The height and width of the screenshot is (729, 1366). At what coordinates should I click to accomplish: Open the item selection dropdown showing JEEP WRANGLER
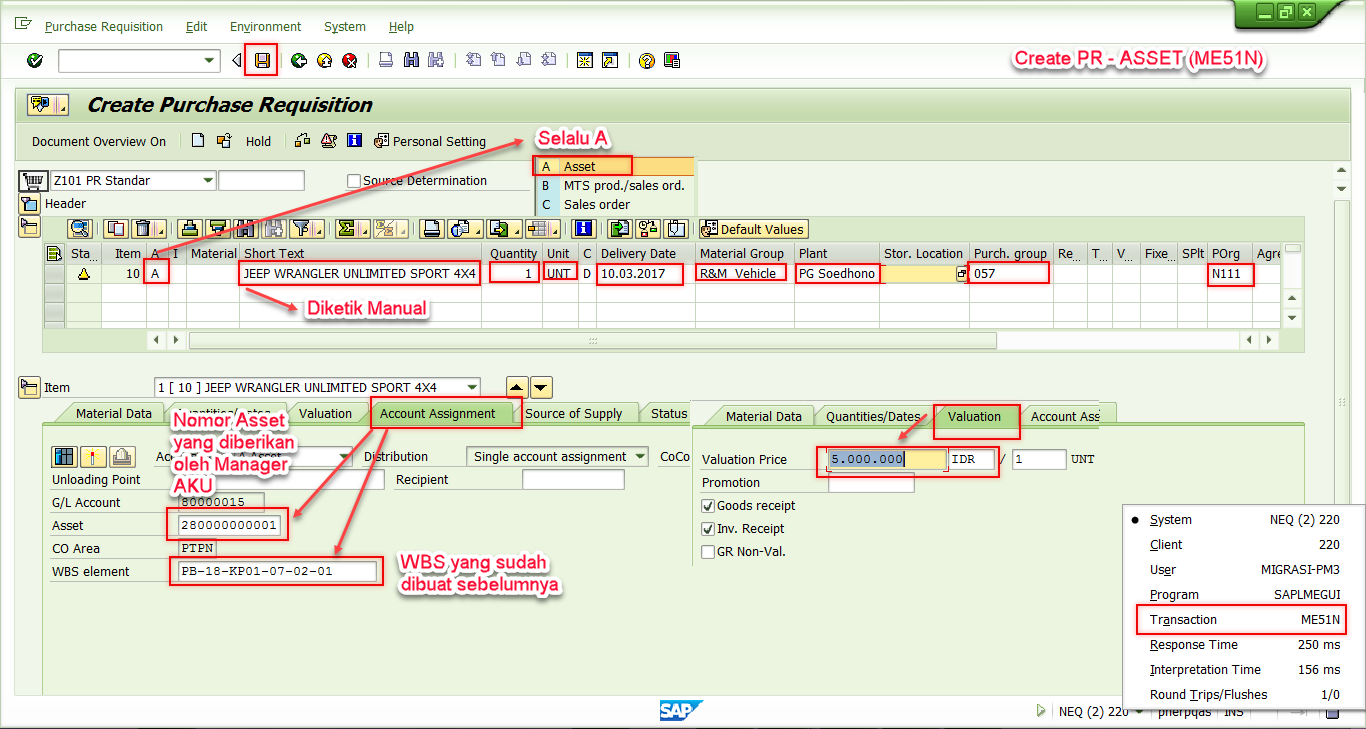click(x=471, y=387)
